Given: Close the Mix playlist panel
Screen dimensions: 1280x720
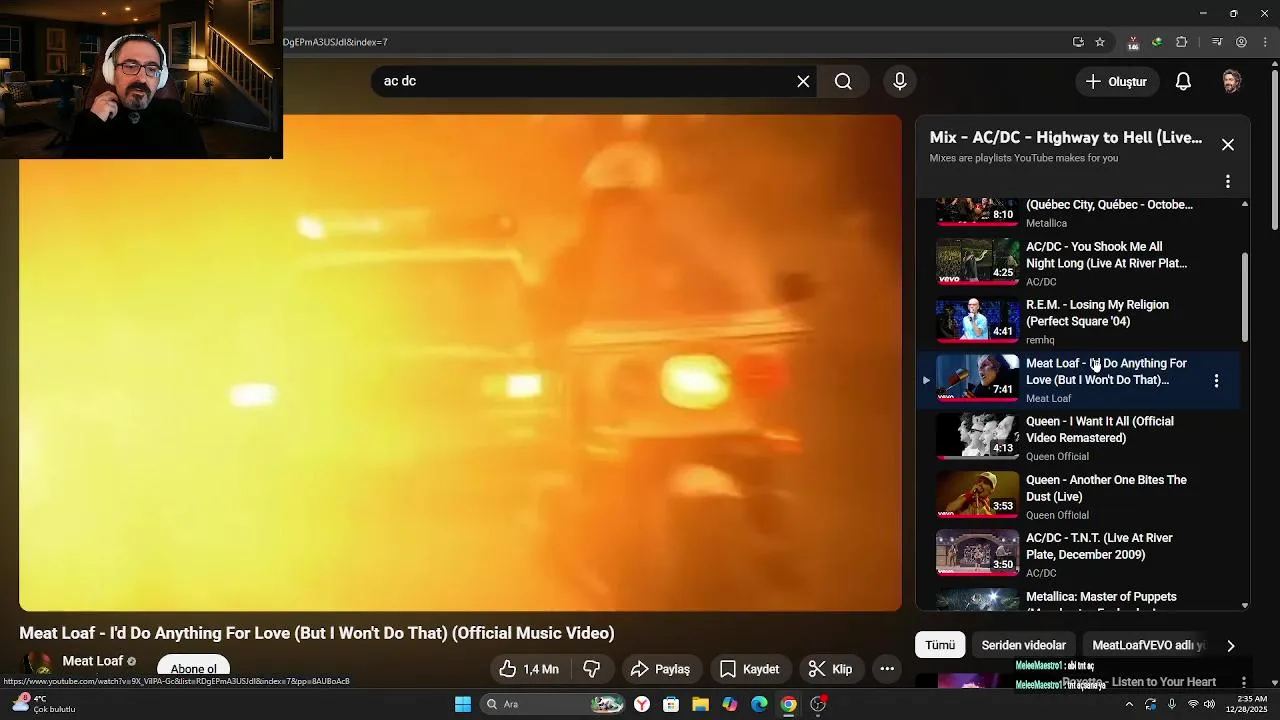Looking at the screenshot, I should pos(1228,145).
